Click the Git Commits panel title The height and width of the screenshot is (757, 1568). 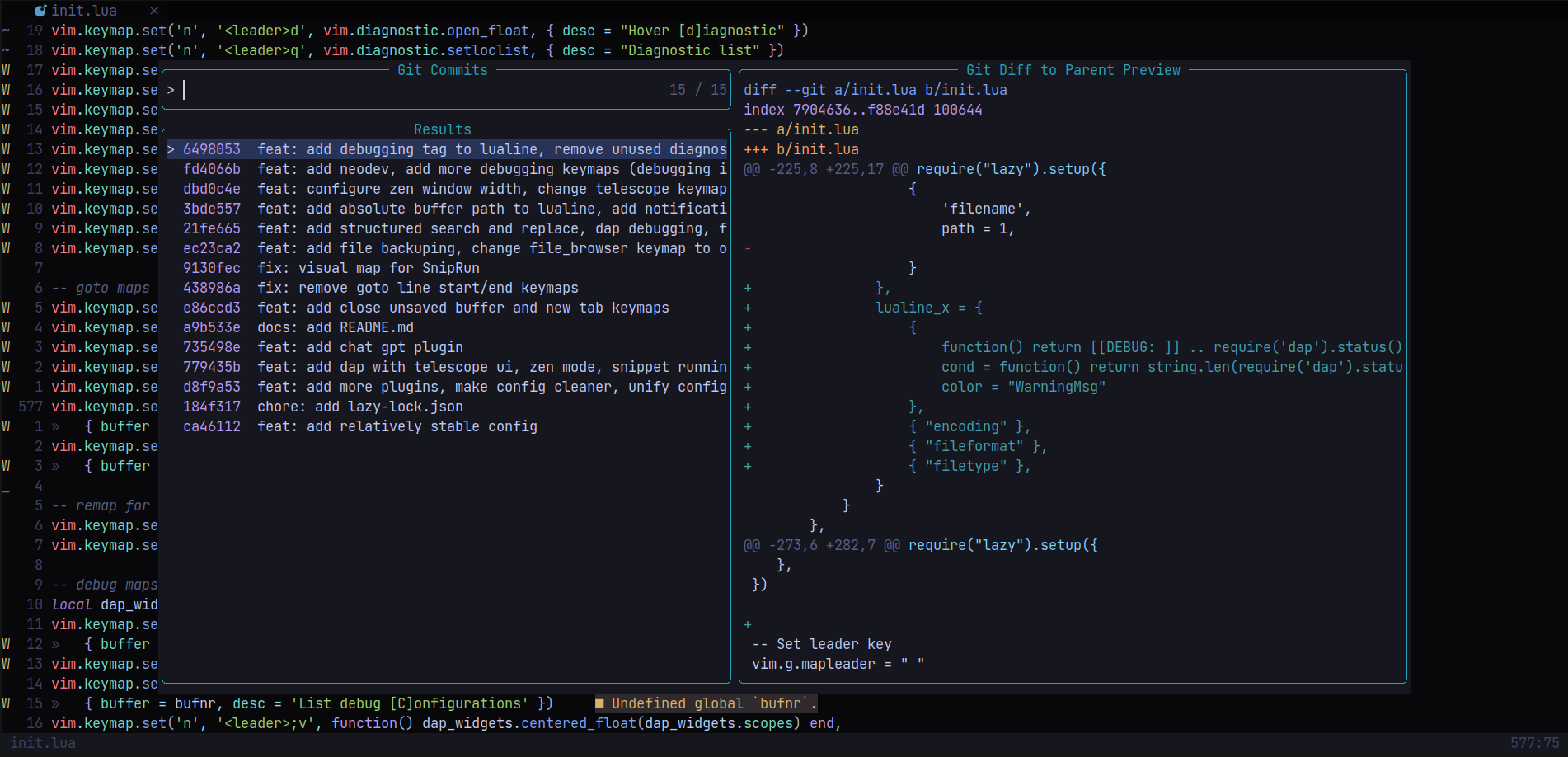pyautogui.click(x=443, y=70)
